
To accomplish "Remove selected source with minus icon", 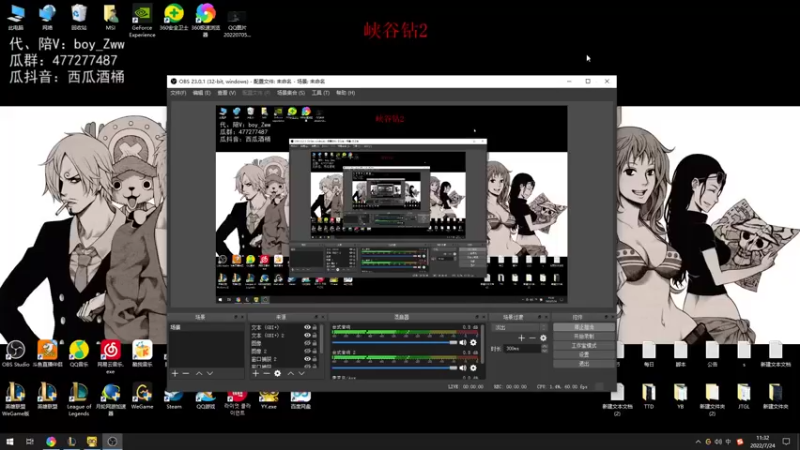I will tap(266, 373).
